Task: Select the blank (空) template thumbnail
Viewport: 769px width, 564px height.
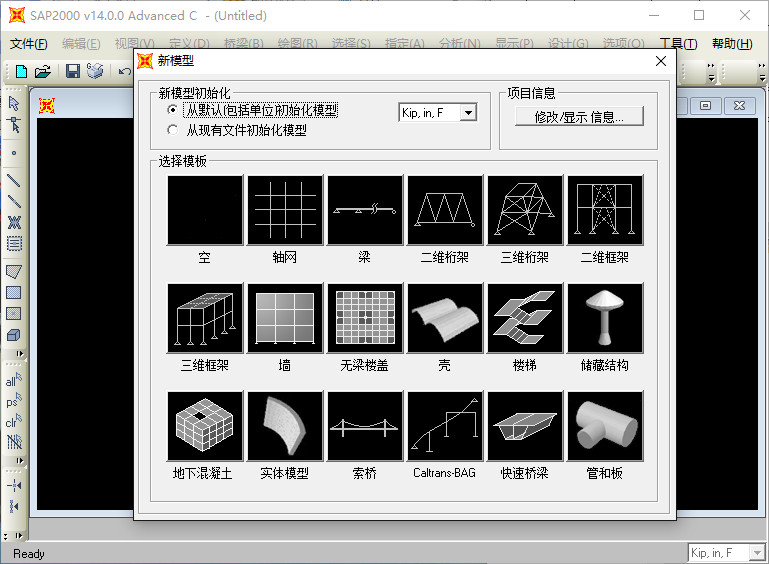Action: (x=205, y=210)
